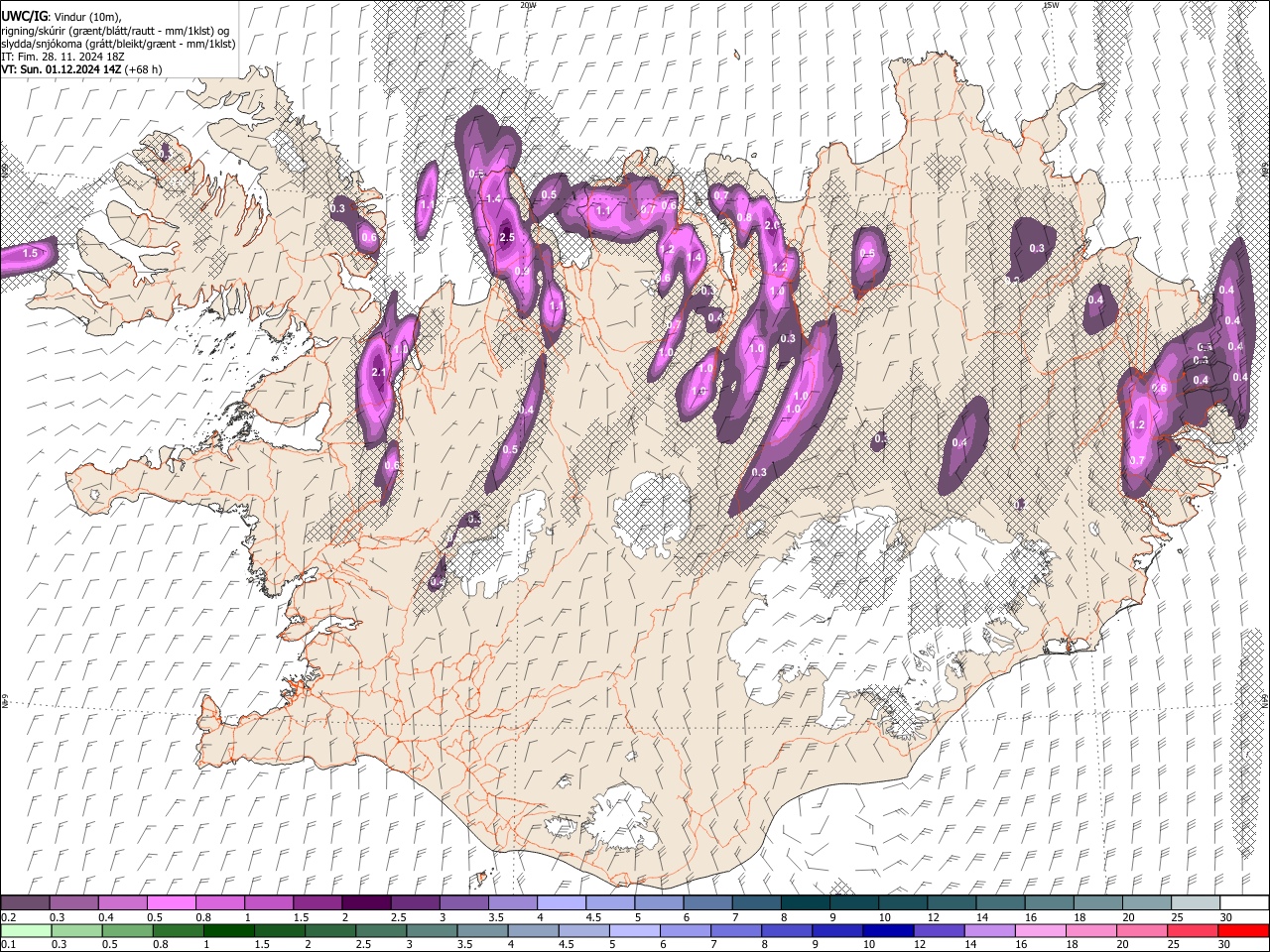Click the 12 label on lower legend
This screenshot has width=1270, height=952.
(920, 944)
